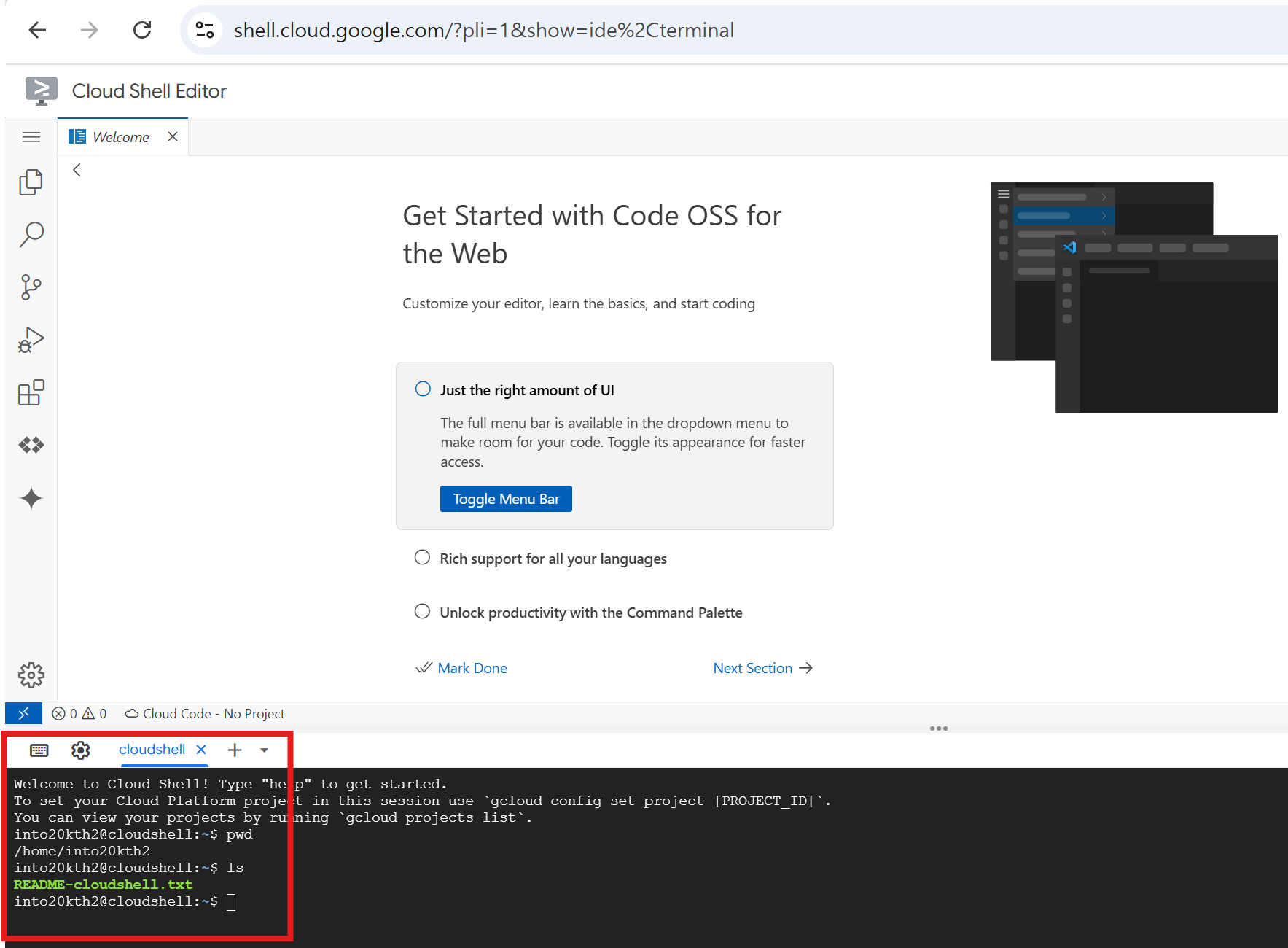Click the editor preview illustration image
This screenshot has width=1288, height=948.
1134,298
